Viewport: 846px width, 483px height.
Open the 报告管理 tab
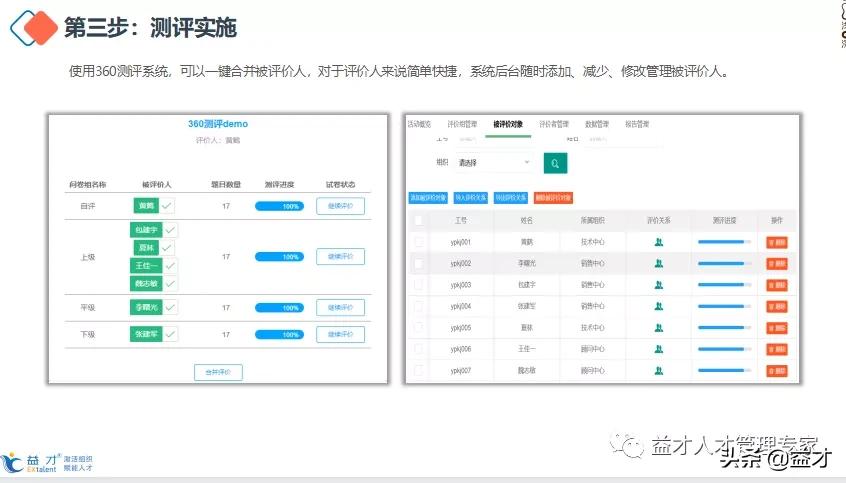click(637, 124)
